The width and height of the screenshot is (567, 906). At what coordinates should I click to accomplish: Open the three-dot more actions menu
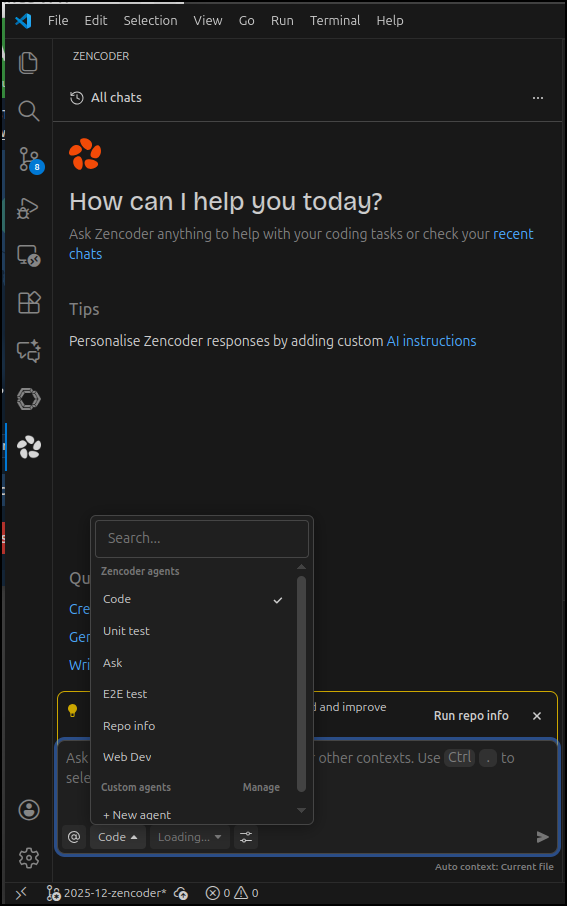538,98
